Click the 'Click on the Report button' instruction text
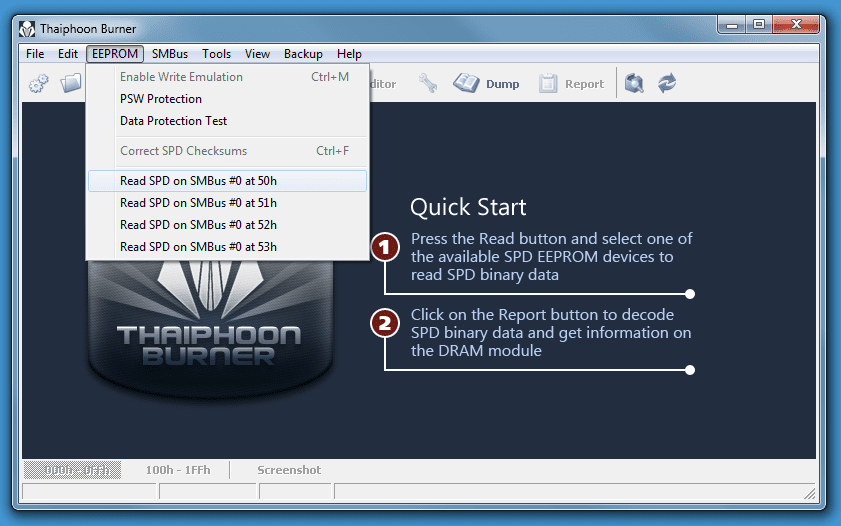841x526 pixels. tap(551, 333)
